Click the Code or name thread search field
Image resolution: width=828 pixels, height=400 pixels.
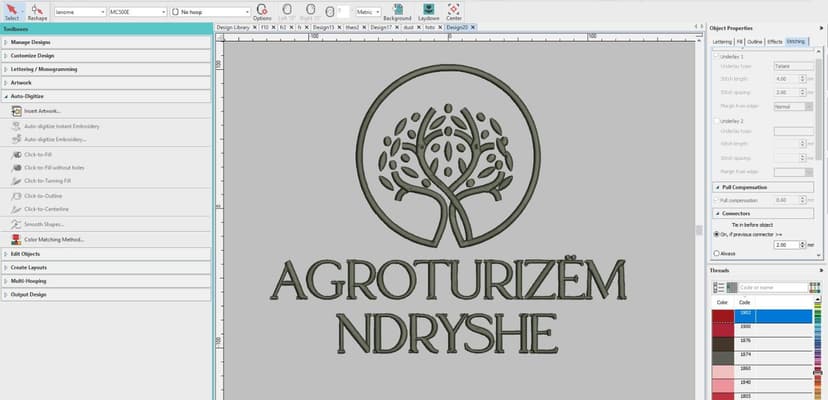[773, 287]
